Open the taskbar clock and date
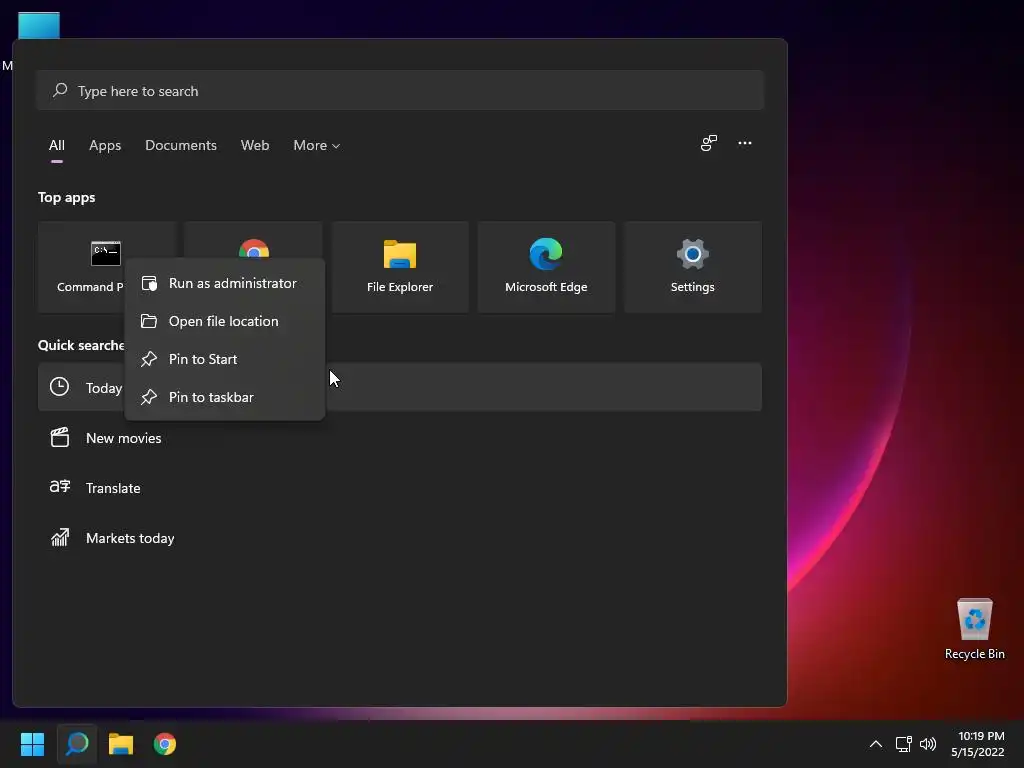 click(978, 744)
